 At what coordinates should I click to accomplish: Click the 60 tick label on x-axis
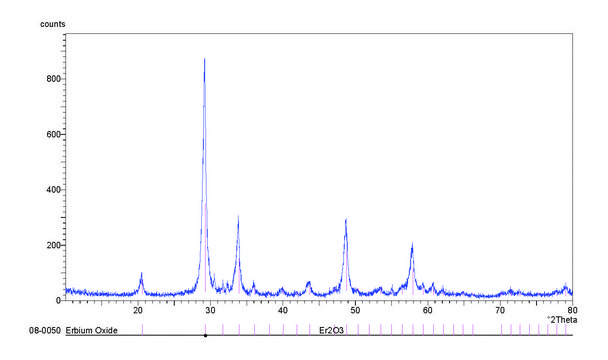428,310
